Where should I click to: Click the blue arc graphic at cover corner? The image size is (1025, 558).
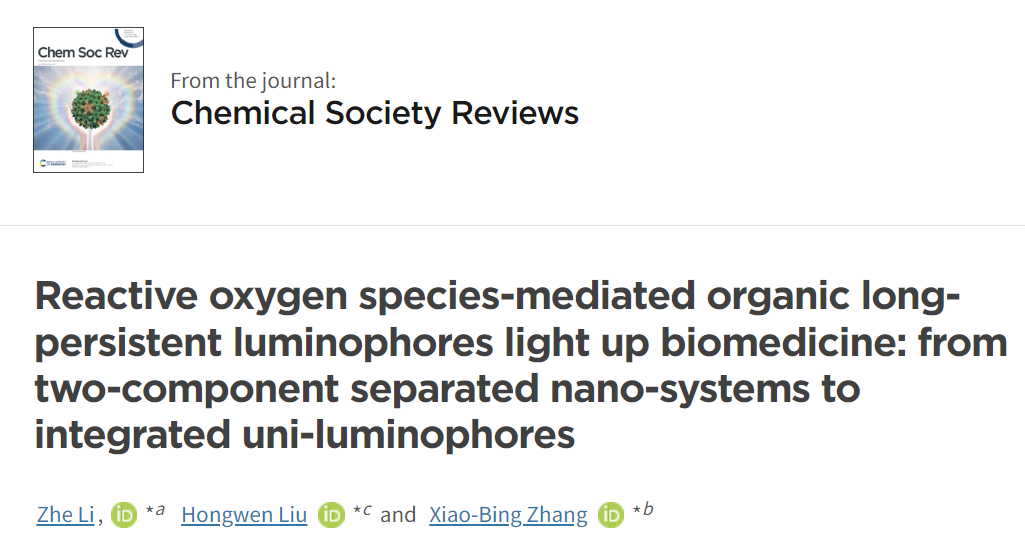pos(129,37)
